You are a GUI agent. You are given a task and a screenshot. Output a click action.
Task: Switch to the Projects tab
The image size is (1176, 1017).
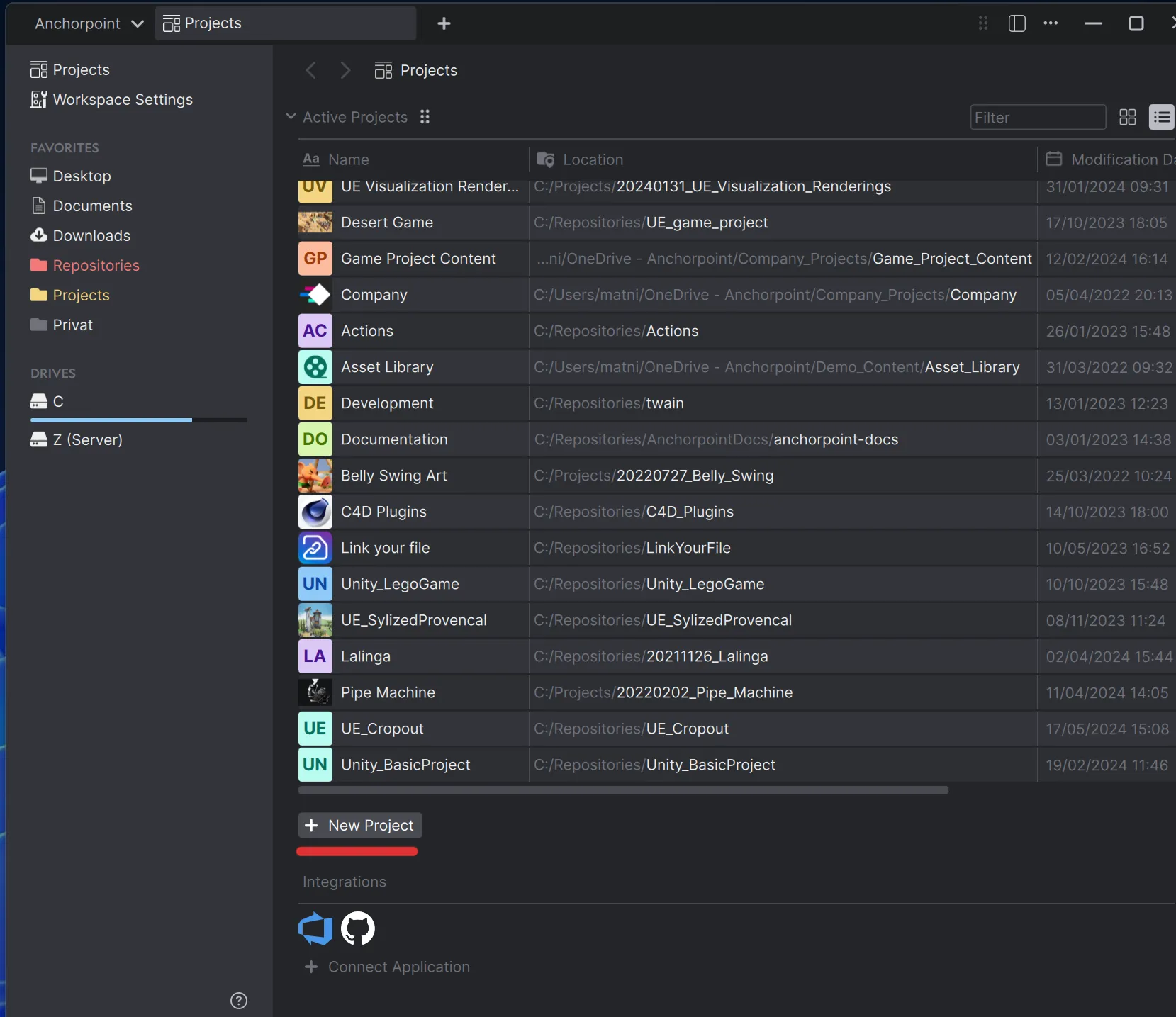[x=211, y=23]
